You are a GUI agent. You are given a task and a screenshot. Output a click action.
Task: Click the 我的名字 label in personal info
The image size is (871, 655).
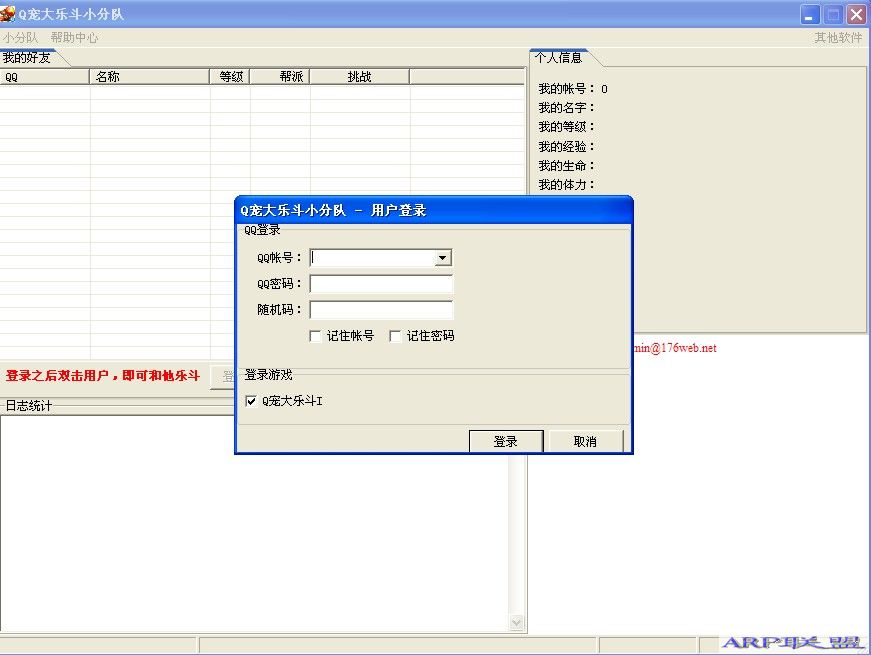coord(566,108)
